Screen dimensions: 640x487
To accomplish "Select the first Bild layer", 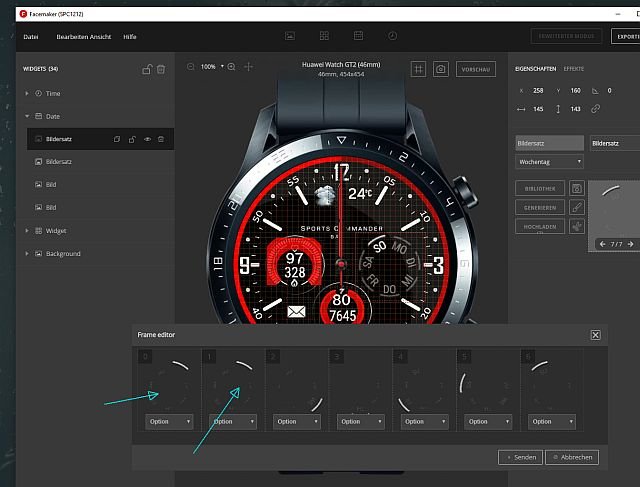I will (x=100, y=185).
